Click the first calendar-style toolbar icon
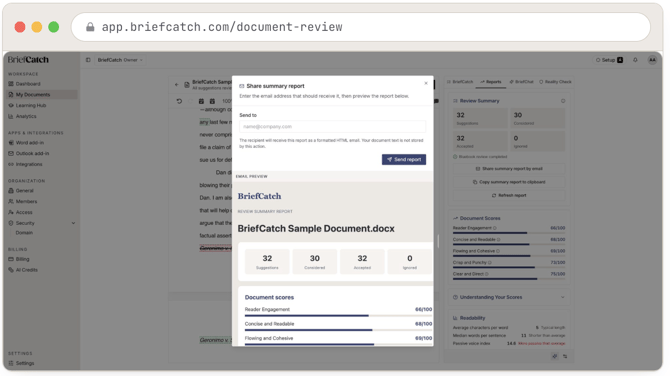 201,101
